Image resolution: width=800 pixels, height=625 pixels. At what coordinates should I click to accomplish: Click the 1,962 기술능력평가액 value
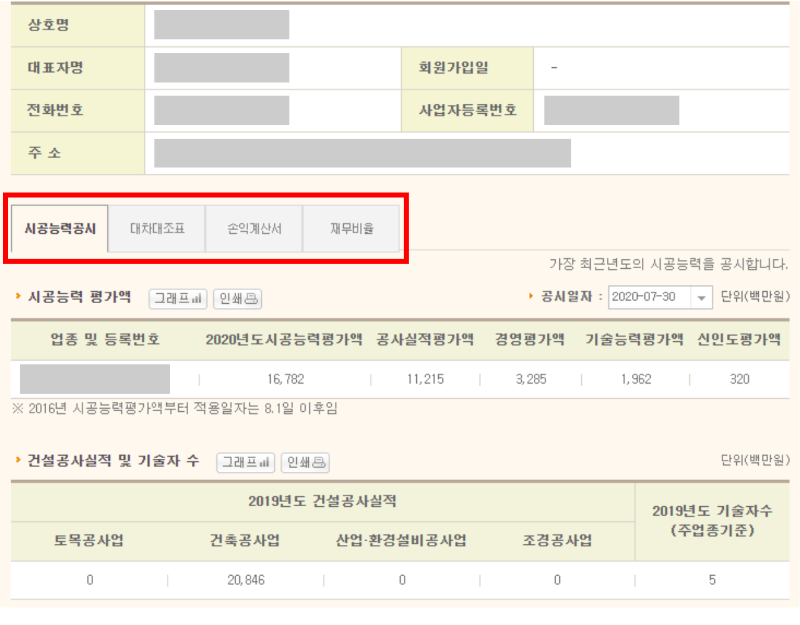(x=636, y=379)
